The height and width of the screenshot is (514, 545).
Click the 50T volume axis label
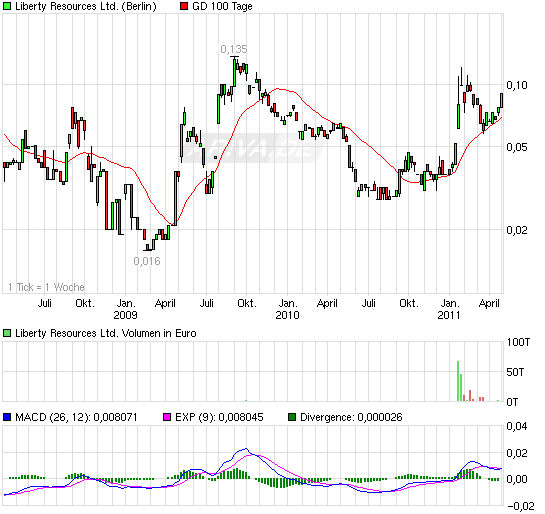515,373
